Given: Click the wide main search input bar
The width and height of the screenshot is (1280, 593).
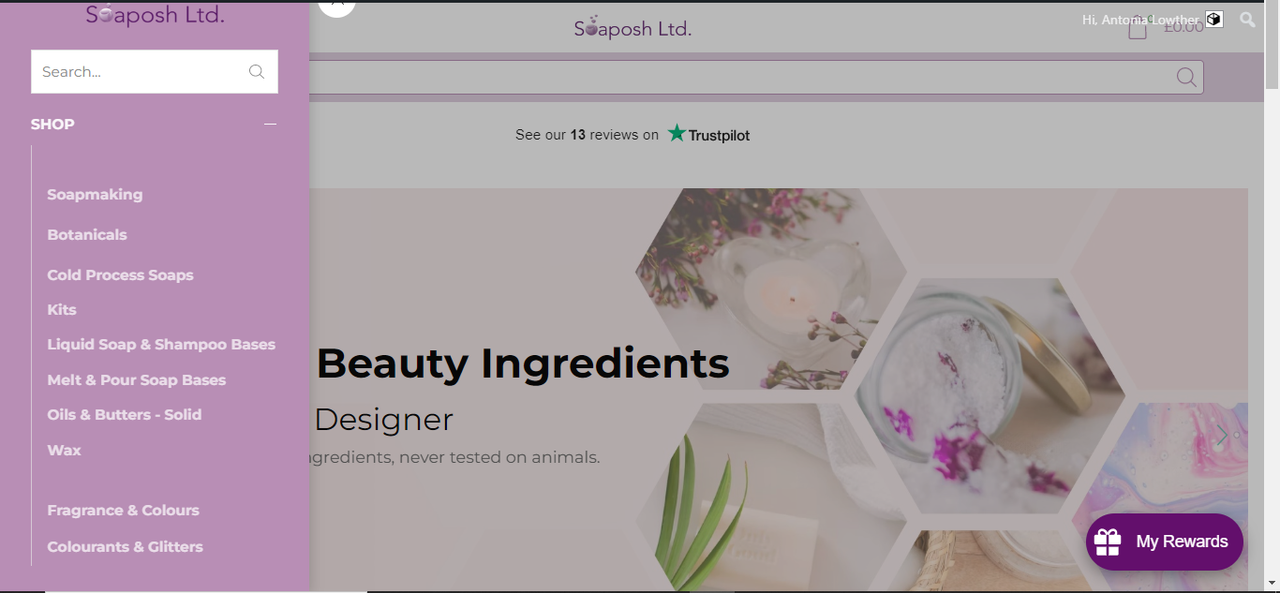Looking at the screenshot, I should click(x=756, y=77).
